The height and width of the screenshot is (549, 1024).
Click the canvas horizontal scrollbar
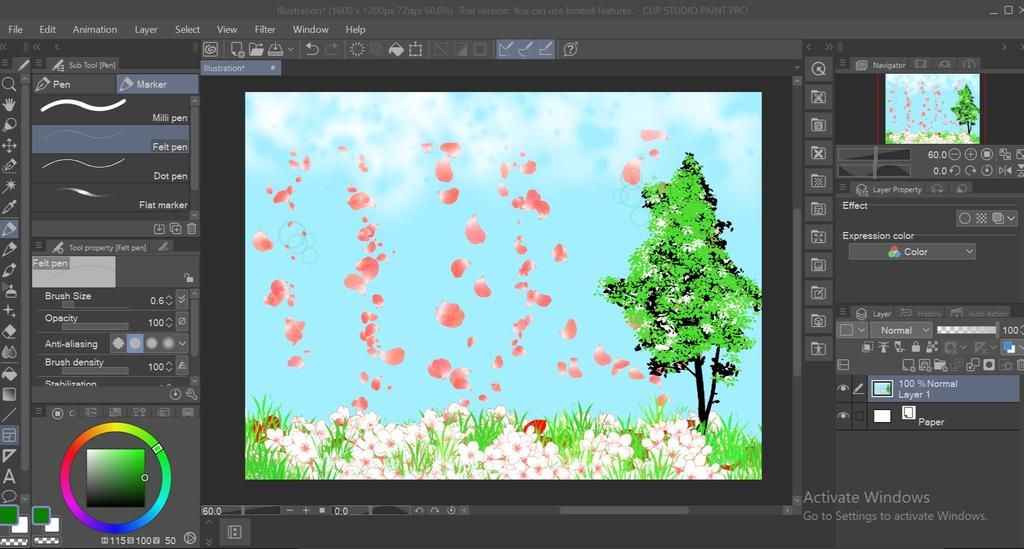point(624,510)
